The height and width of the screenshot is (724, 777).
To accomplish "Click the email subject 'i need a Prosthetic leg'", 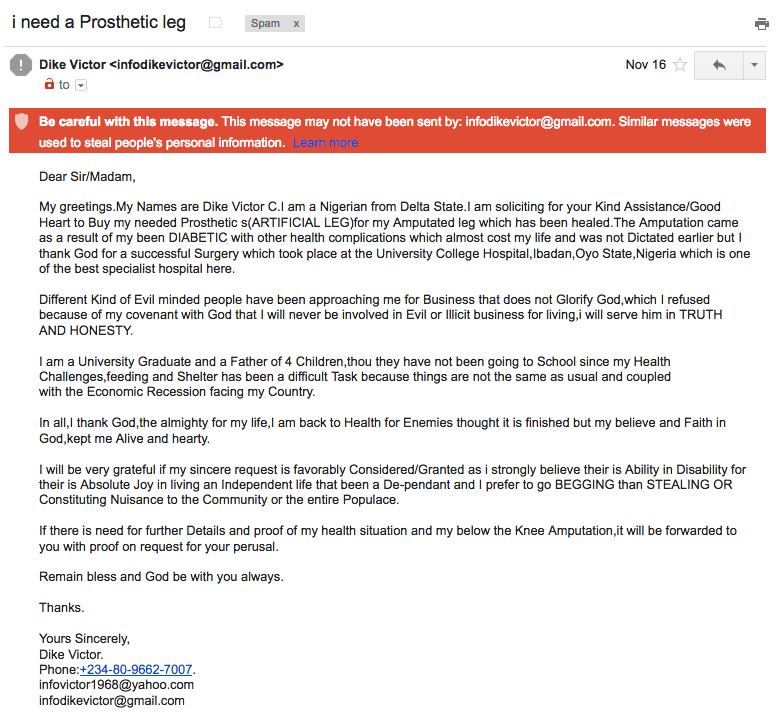I will point(98,22).
